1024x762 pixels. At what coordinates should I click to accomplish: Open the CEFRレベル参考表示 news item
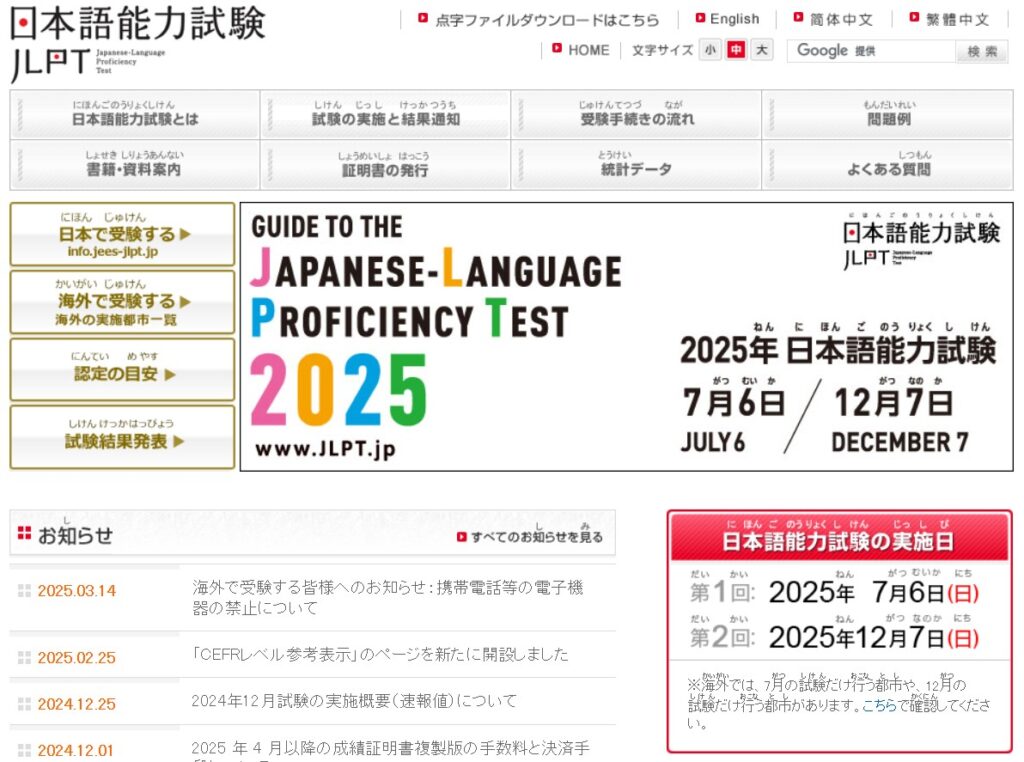click(x=379, y=655)
